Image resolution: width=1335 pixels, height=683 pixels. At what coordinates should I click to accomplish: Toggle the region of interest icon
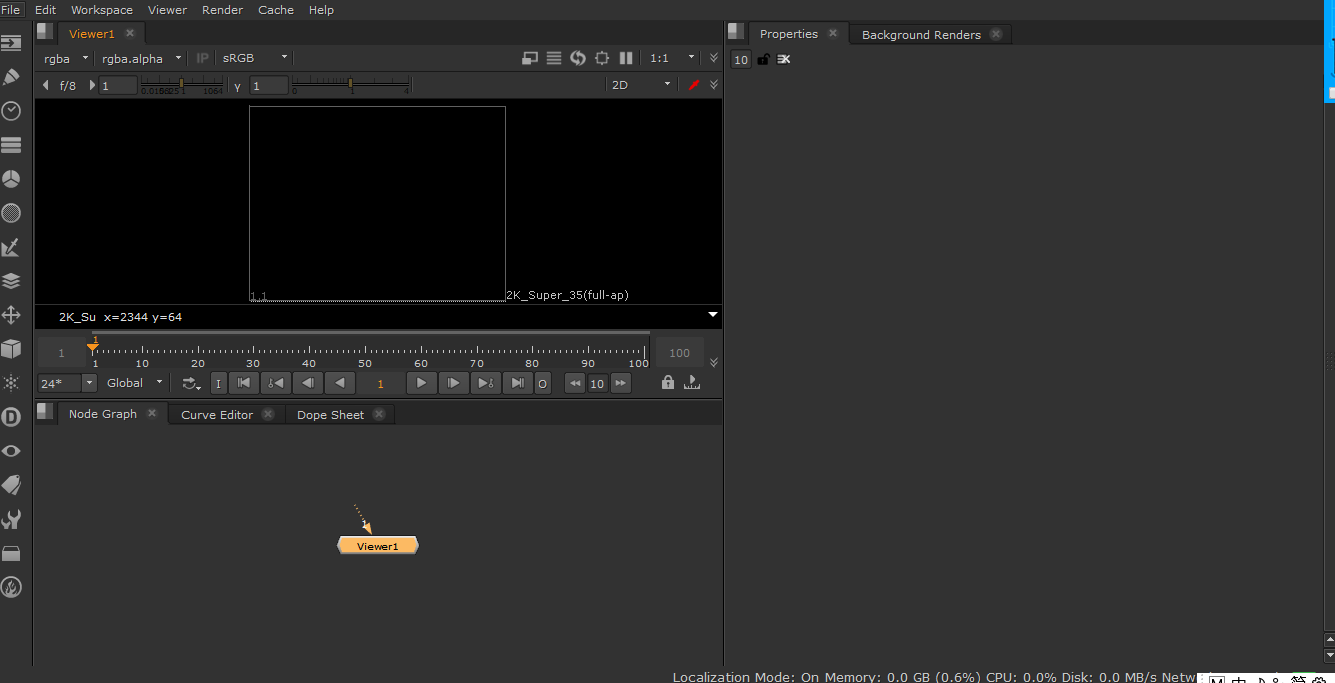point(602,58)
